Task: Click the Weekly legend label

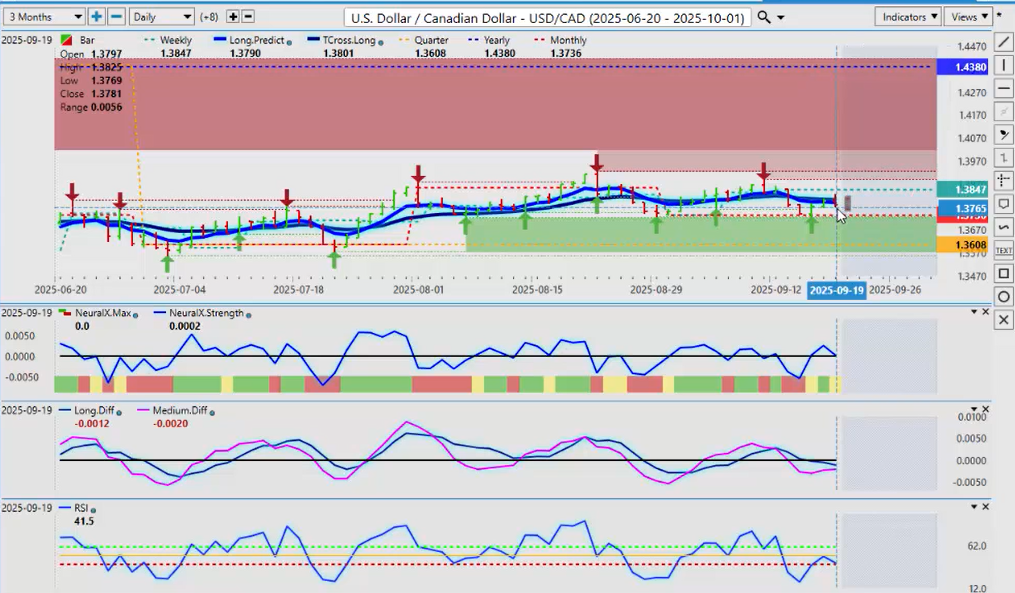Action: [176, 40]
